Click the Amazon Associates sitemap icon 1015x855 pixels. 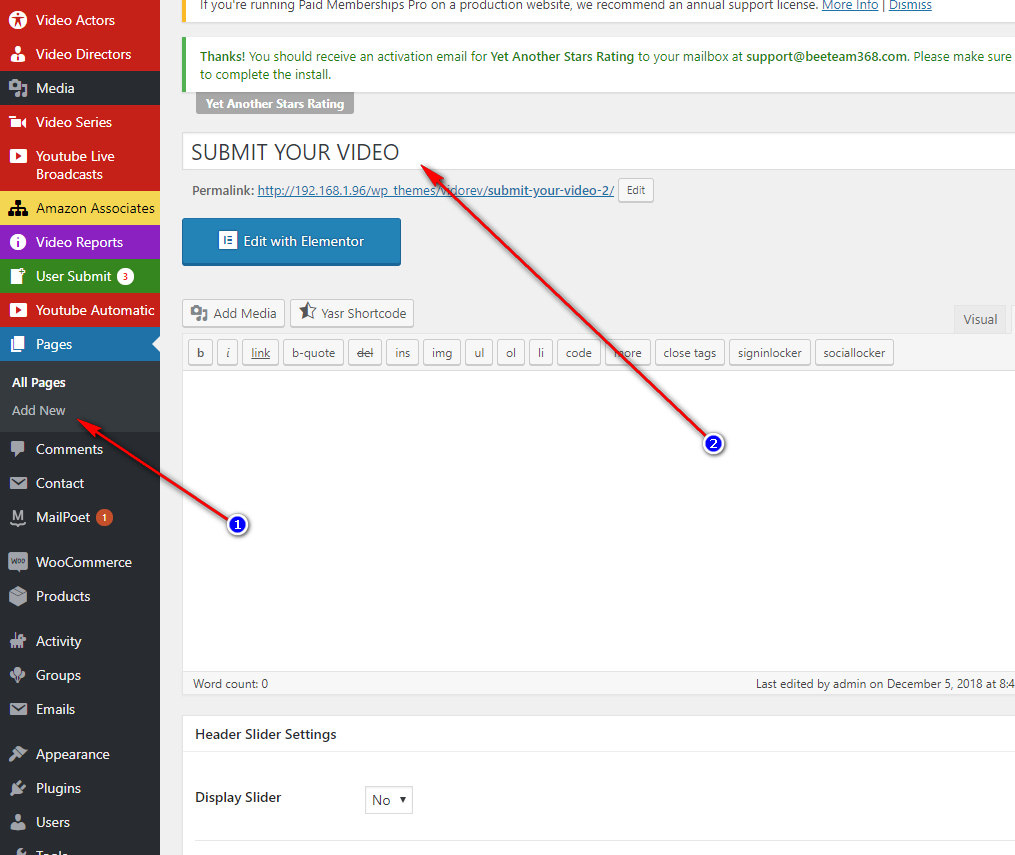[x=18, y=208]
